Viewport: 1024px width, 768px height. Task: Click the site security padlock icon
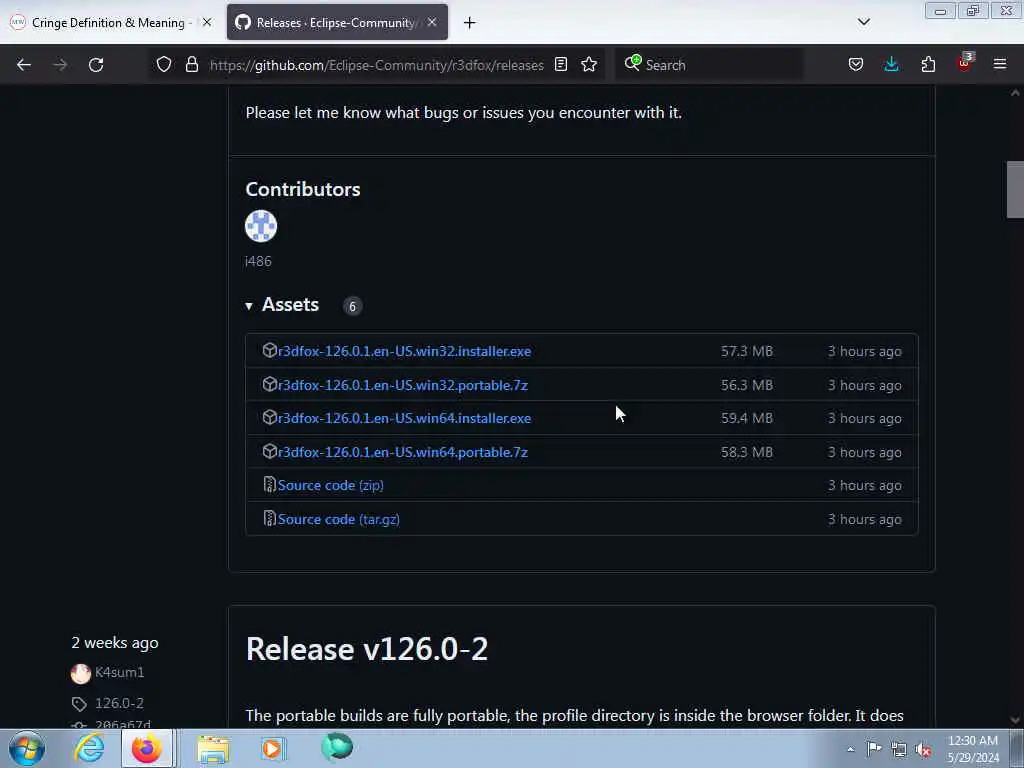(191, 65)
